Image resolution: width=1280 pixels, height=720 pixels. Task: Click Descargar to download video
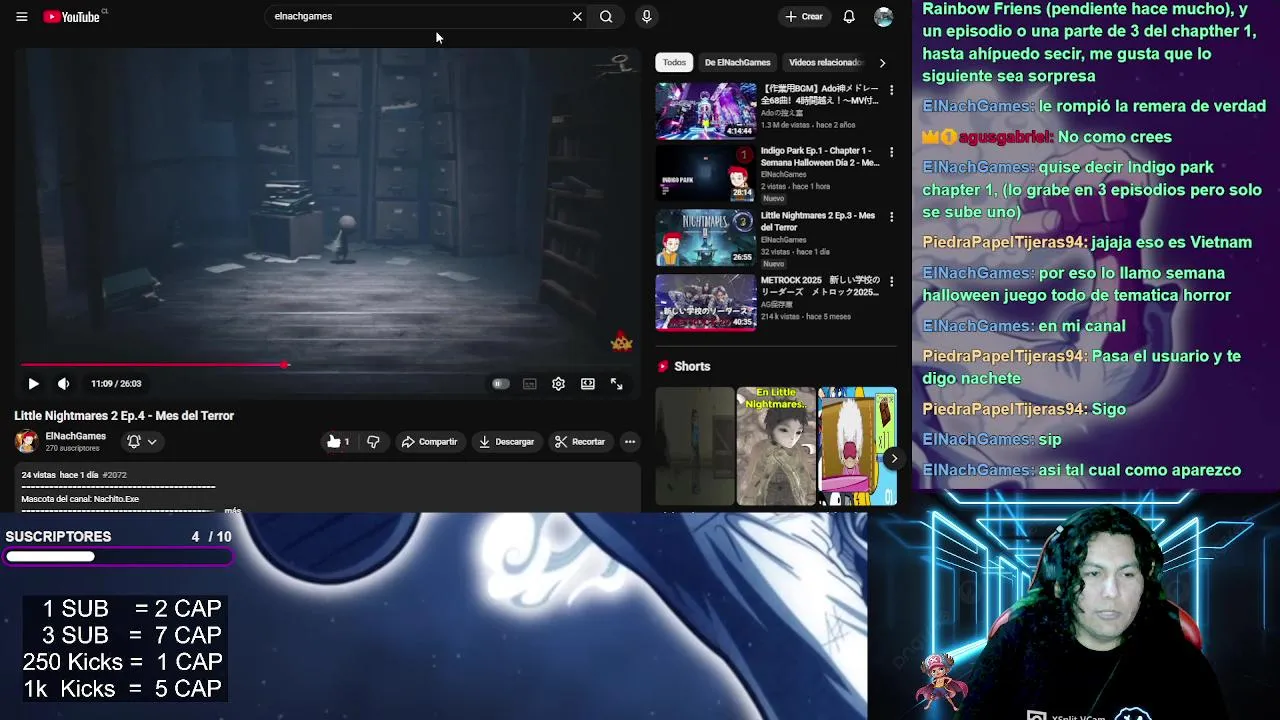[506, 442]
